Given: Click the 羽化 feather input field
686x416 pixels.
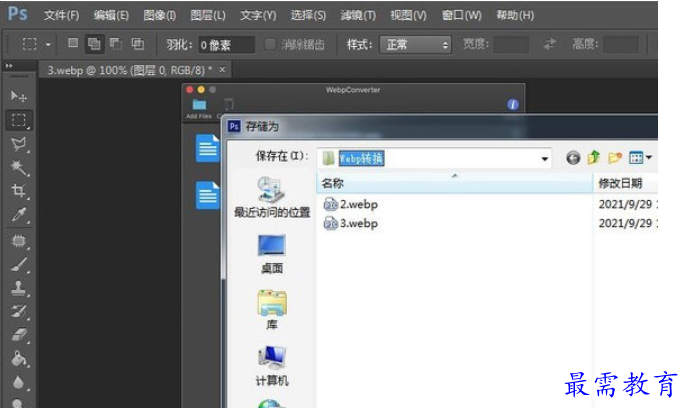Looking at the screenshot, I should click(x=226, y=45).
